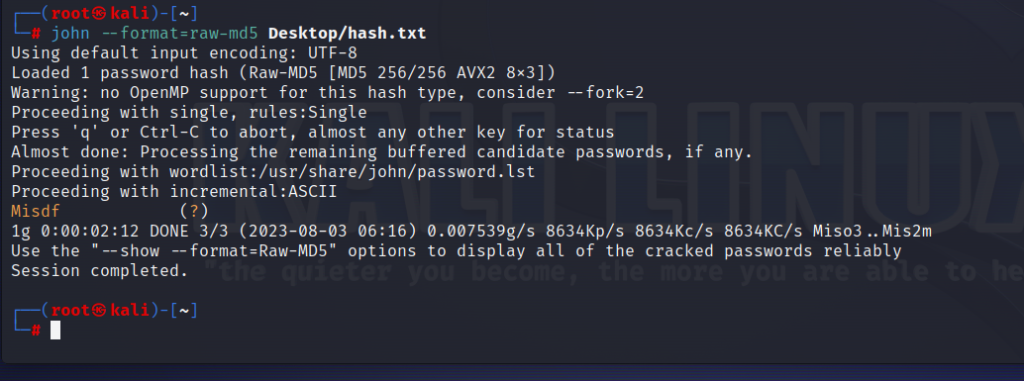
Task: Click the [~] directory indicator in bottom prompt
Action: pos(184,310)
